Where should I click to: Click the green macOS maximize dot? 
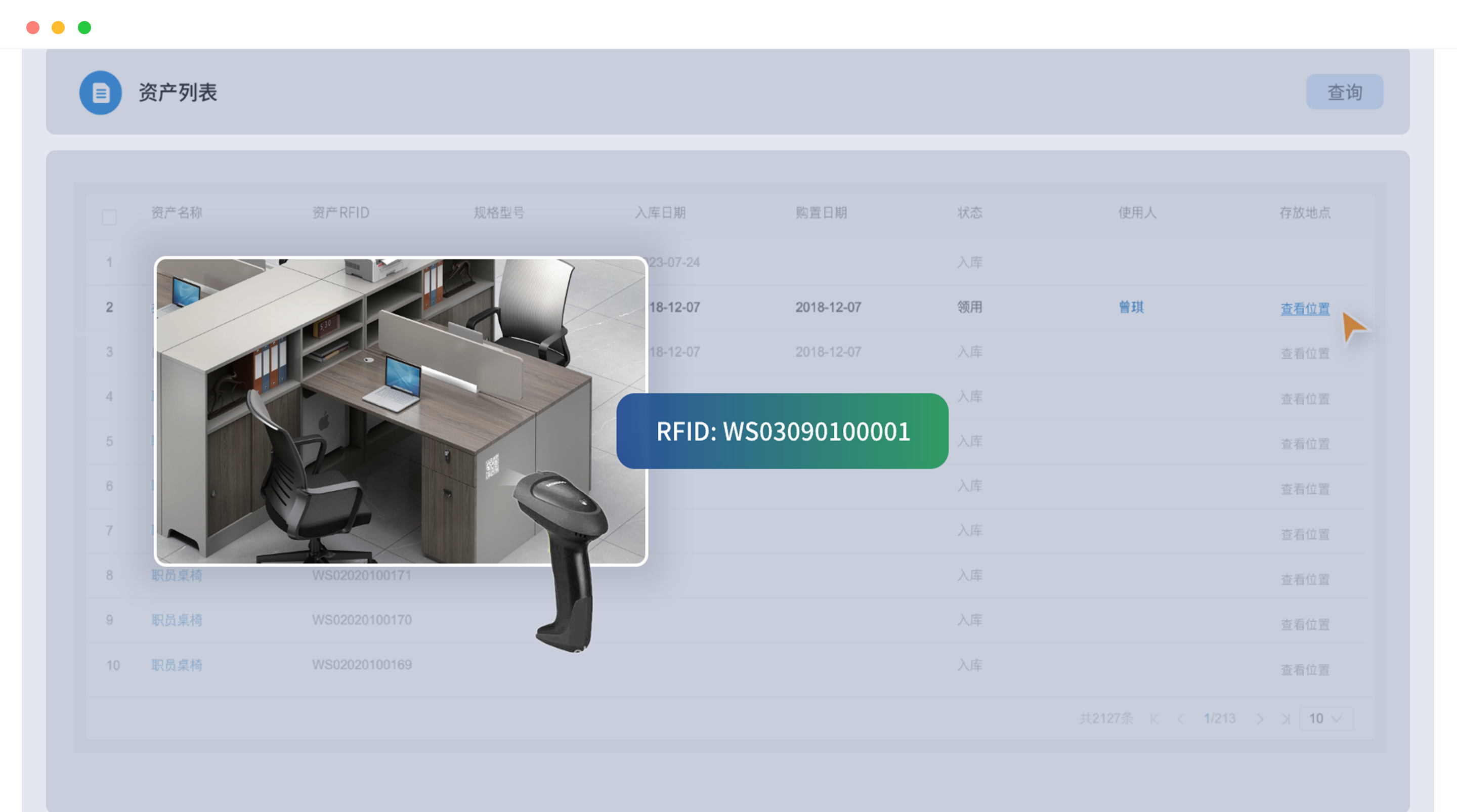pyautogui.click(x=84, y=27)
